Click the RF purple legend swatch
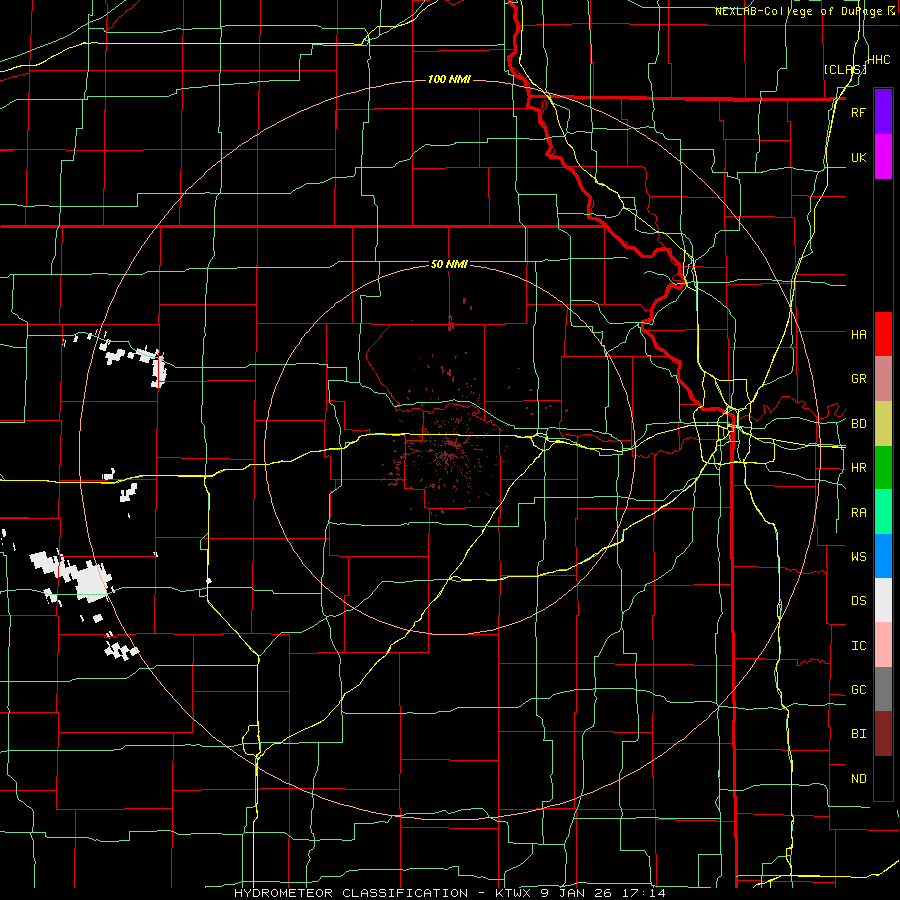Image resolution: width=900 pixels, height=900 pixels. pyautogui.click(x=883, y=112)
